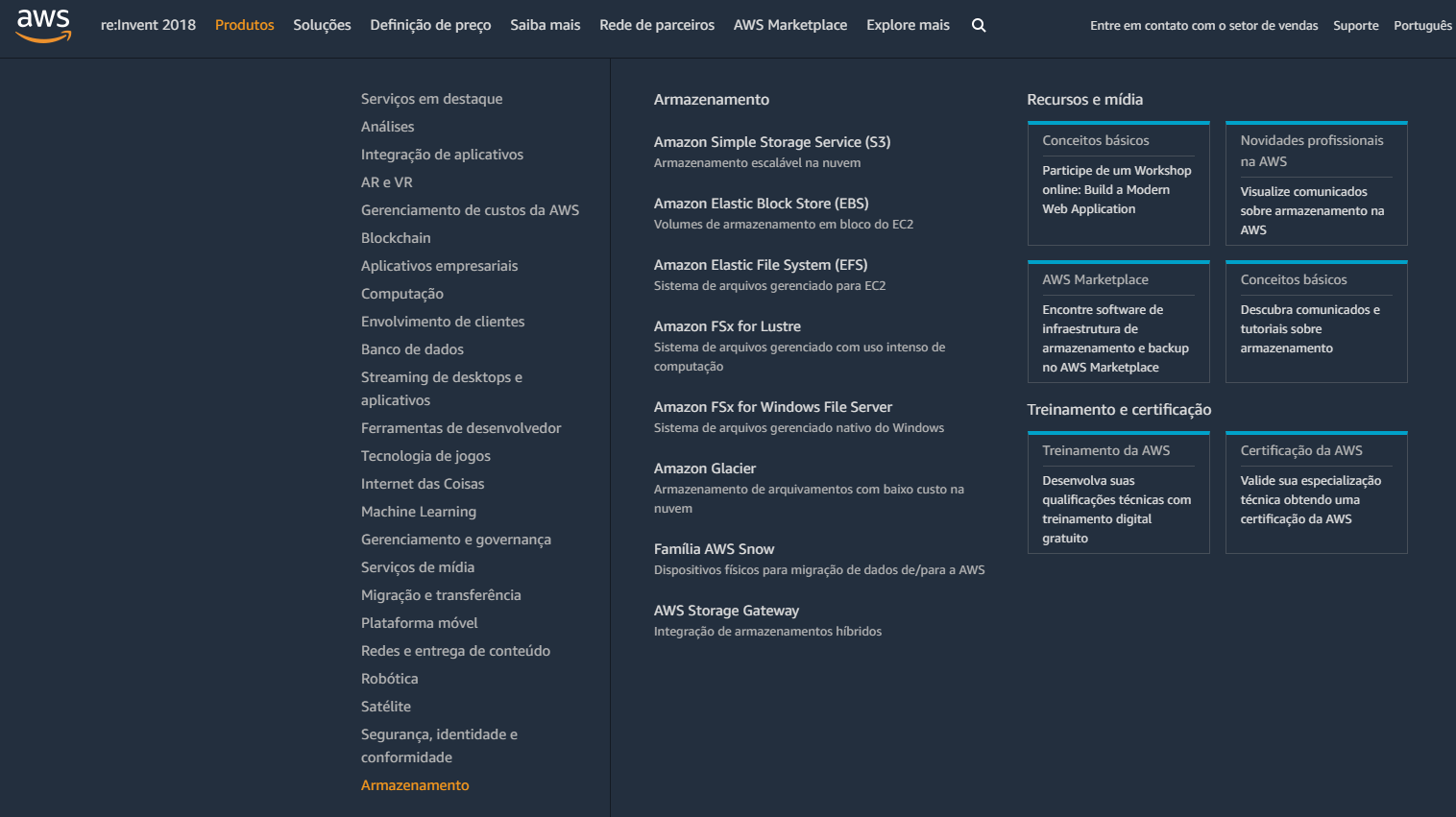The image size is (1456, 817).
Task: Select Migração e transferência category
Action: (441, 595)
